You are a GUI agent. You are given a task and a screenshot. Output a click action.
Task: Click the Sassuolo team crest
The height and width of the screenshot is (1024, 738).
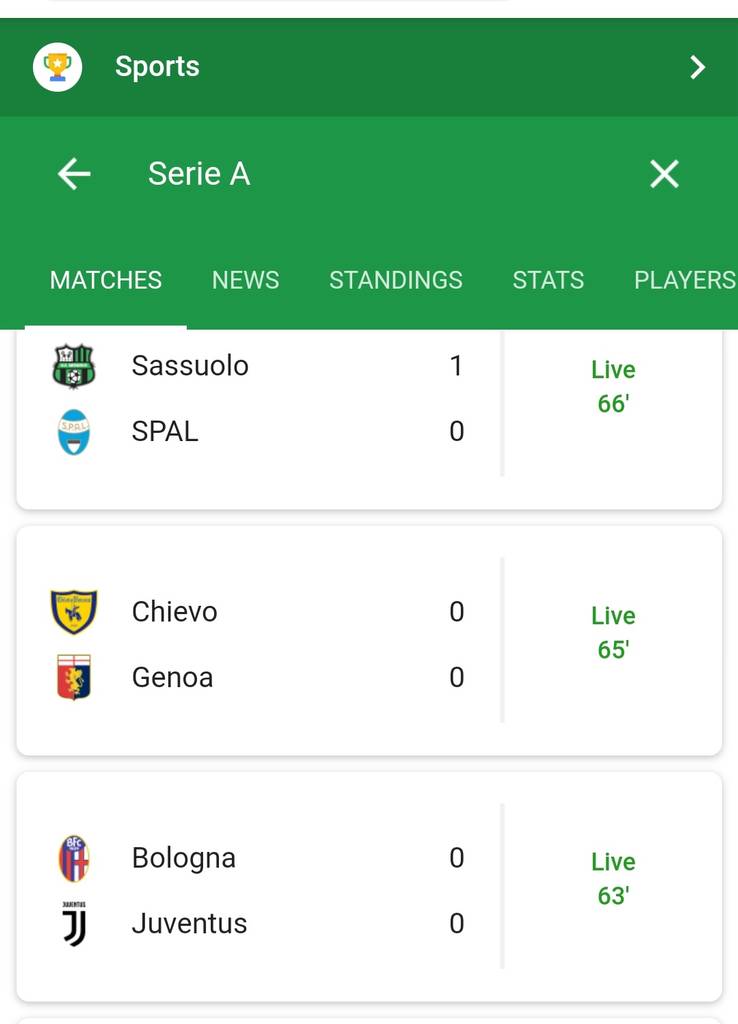pos(73,366)
